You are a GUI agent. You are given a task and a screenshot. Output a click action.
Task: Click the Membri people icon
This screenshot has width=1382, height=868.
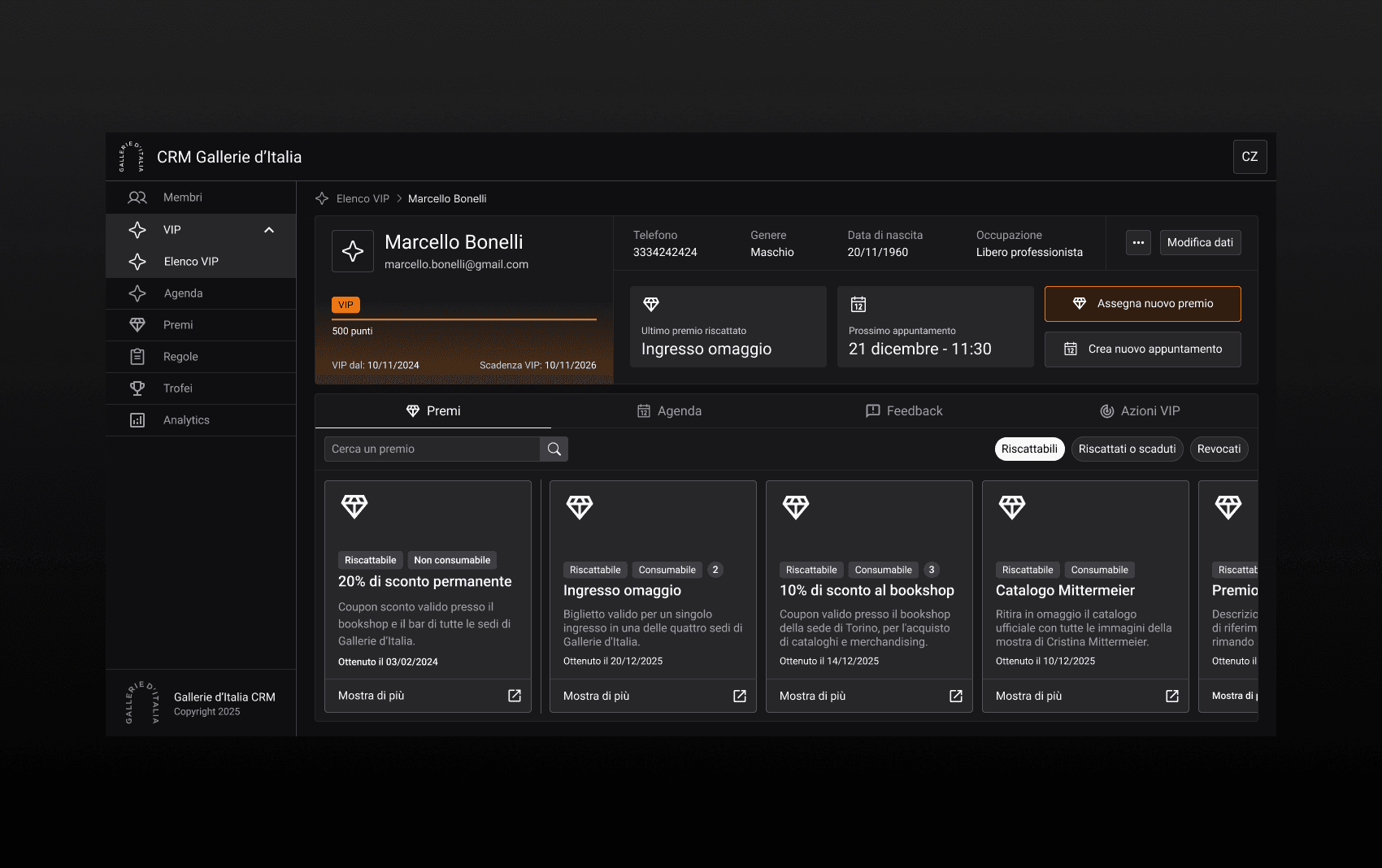(137, 197)
